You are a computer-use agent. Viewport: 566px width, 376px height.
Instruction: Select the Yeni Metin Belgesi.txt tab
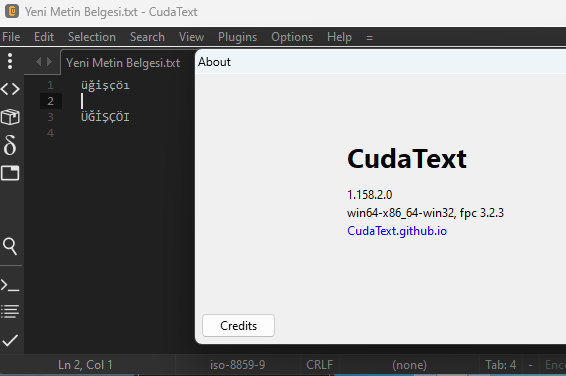click(x=123, y=63)
